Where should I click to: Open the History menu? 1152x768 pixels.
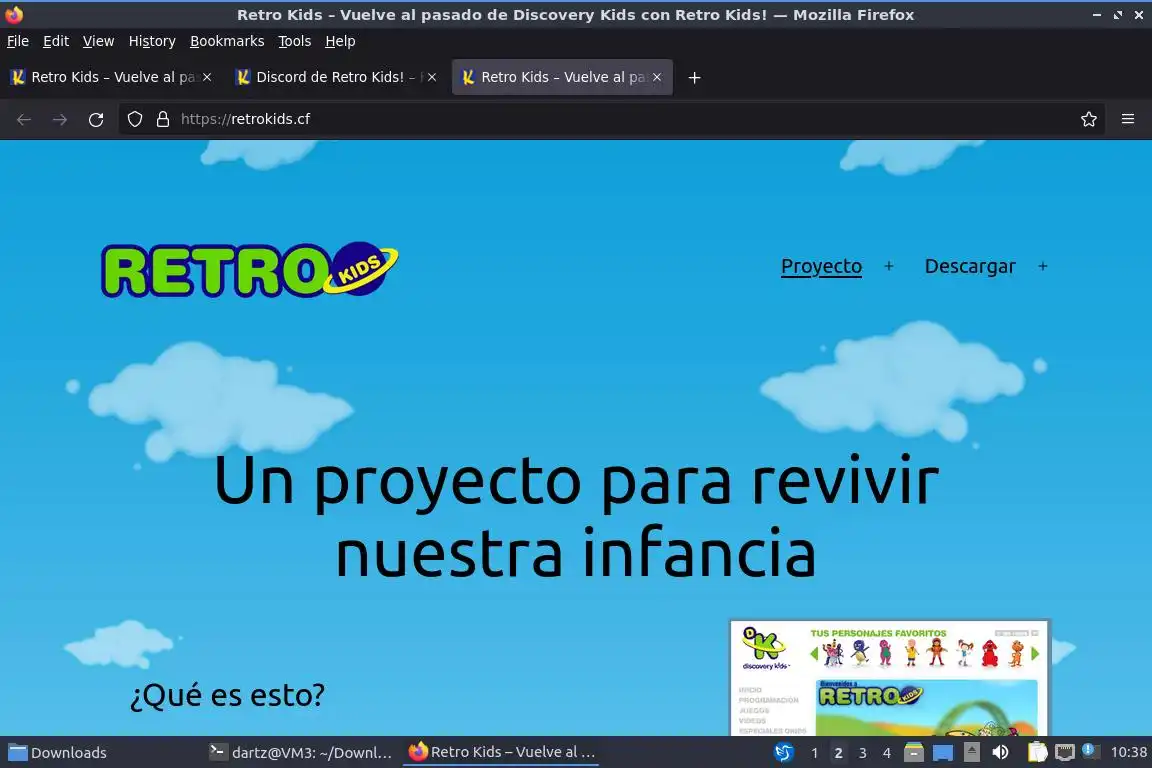(152, 41)
